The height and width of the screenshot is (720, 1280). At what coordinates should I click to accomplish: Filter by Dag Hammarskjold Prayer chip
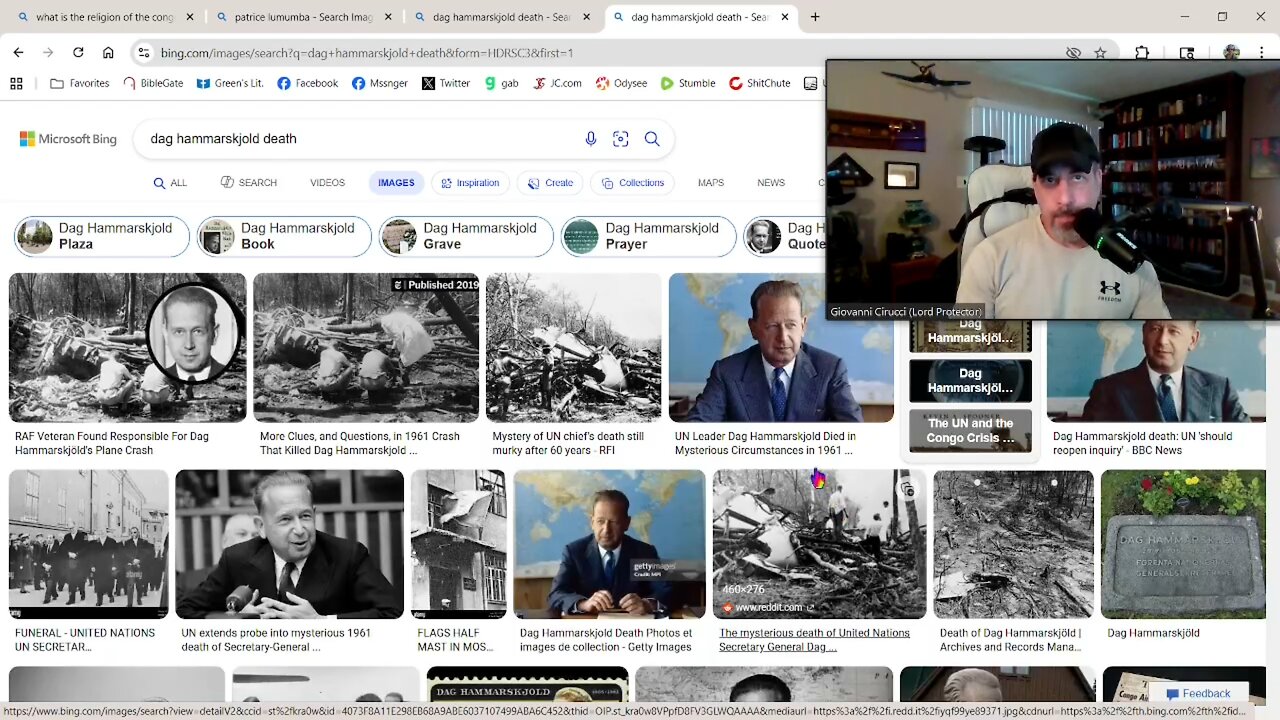[648, 236]
